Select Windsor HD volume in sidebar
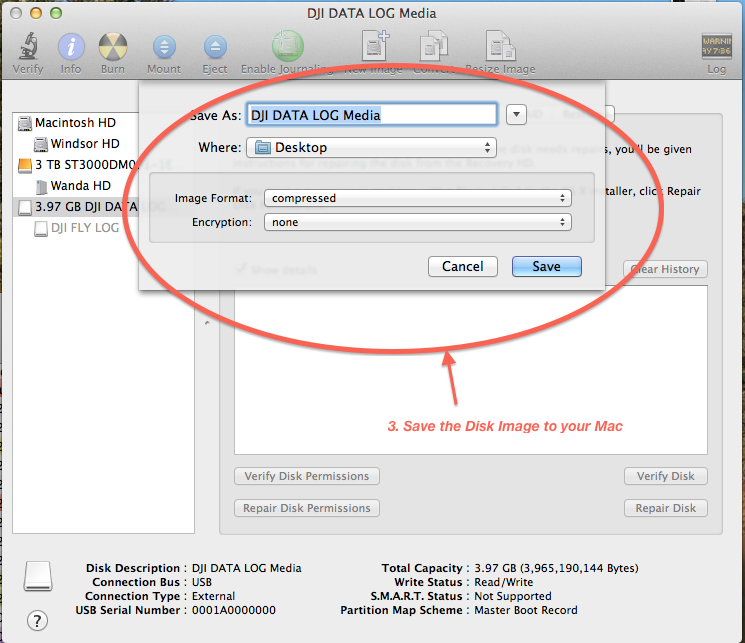The width and height of the screenshot is (745, 643). (x=85, y=144)
